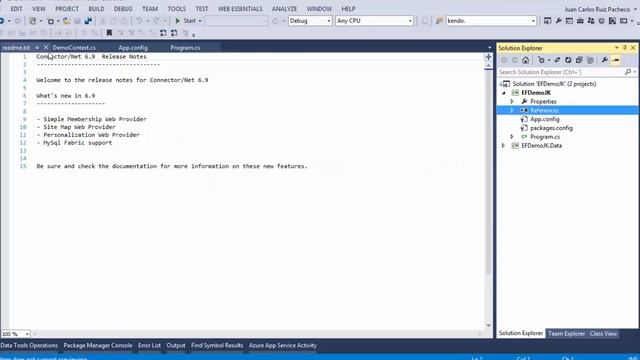640x360 pixels.
Task: Pin the readme.txt tab
Action: [37, 48]
